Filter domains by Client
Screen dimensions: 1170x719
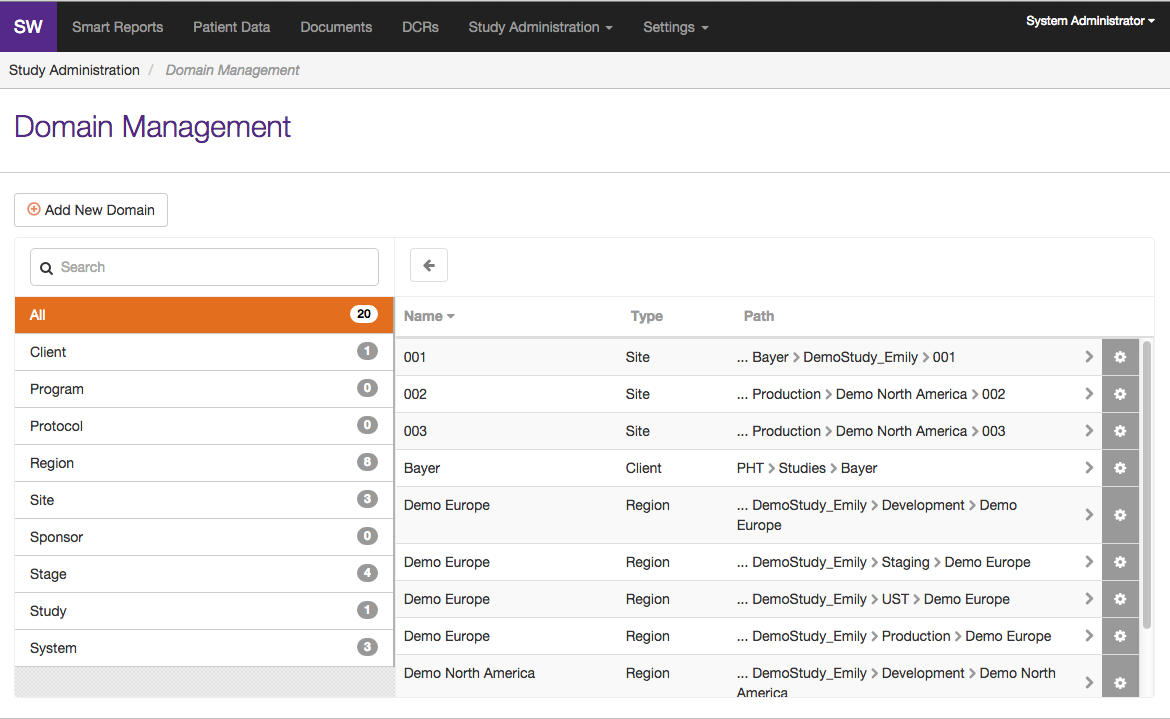point(204,352)
